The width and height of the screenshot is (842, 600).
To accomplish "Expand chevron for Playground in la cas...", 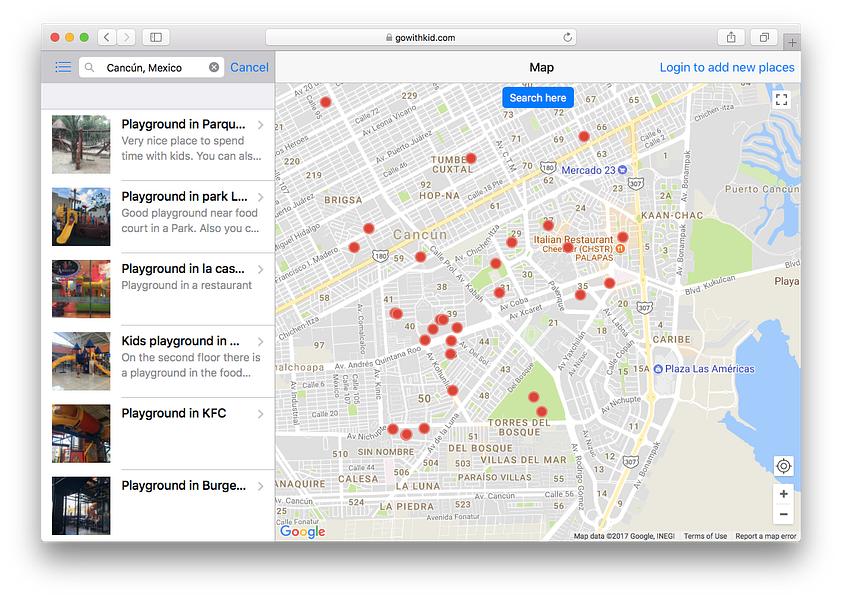I will pyautogui.click(x=260, y=269).
